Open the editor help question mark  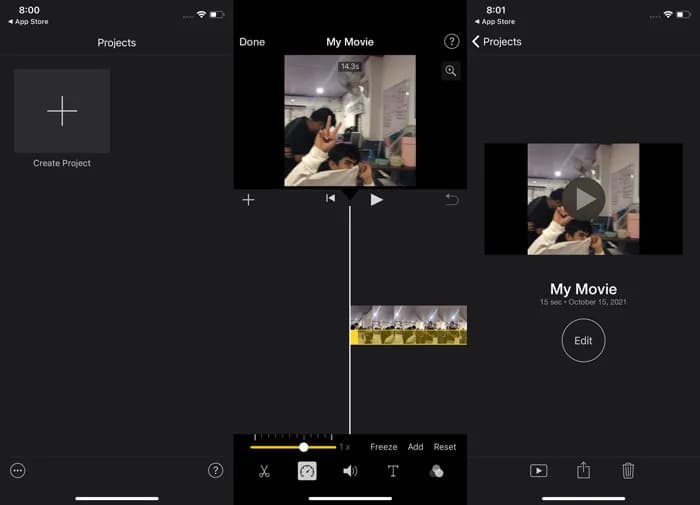[451, 42]
